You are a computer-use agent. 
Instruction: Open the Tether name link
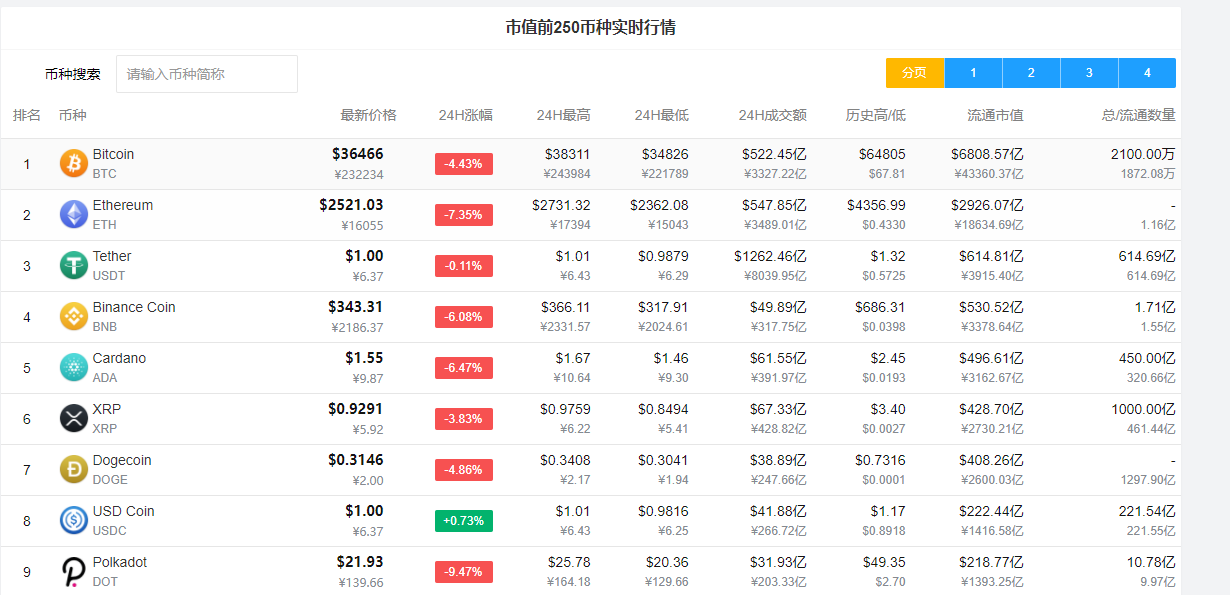coord(112,256)
